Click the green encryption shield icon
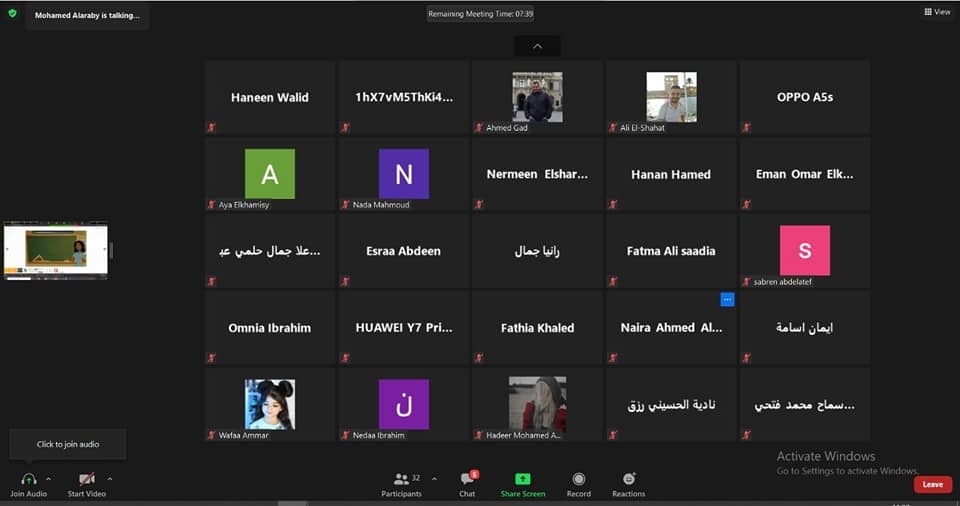The height and width of the screenshot is (506, 960). click(12, 13)
